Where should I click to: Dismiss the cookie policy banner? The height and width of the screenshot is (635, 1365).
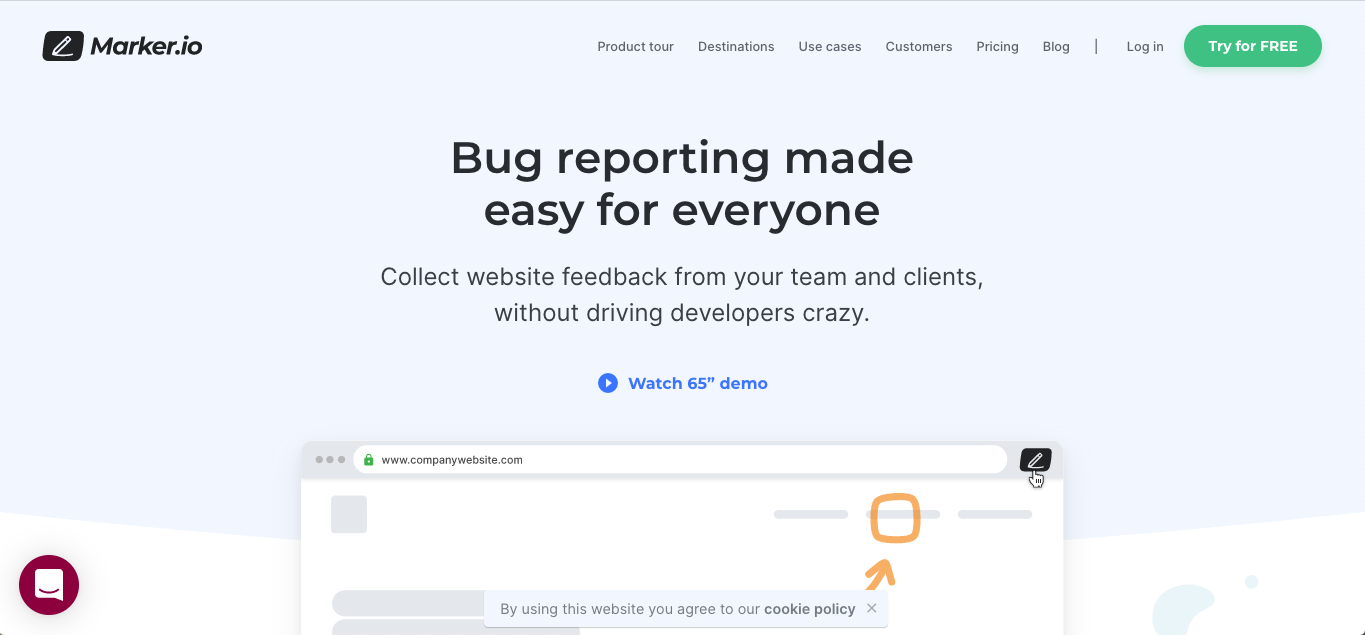[x=872, y=608]
